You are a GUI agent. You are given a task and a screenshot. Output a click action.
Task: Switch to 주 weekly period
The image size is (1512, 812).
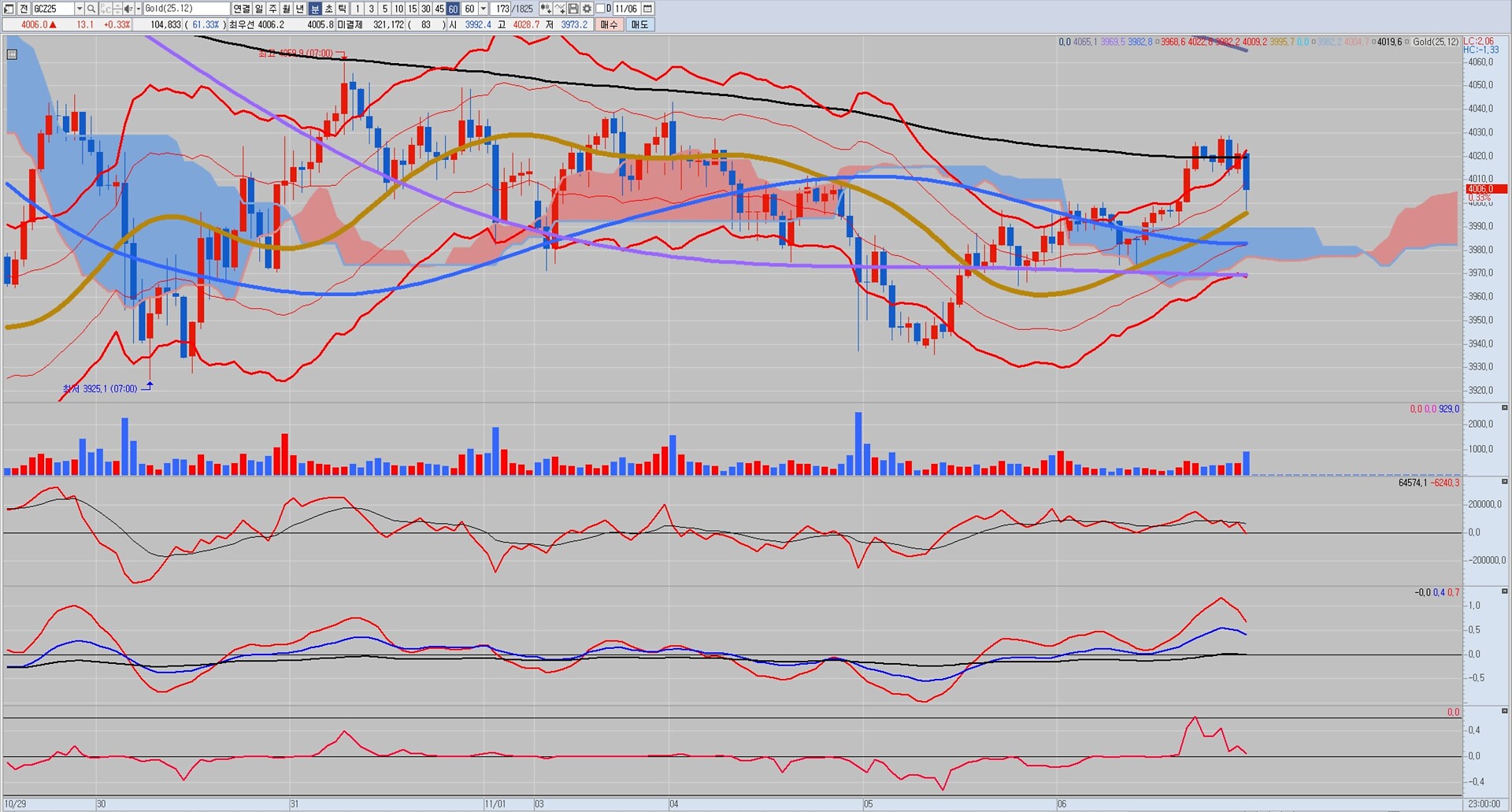[x=272, y=9]
